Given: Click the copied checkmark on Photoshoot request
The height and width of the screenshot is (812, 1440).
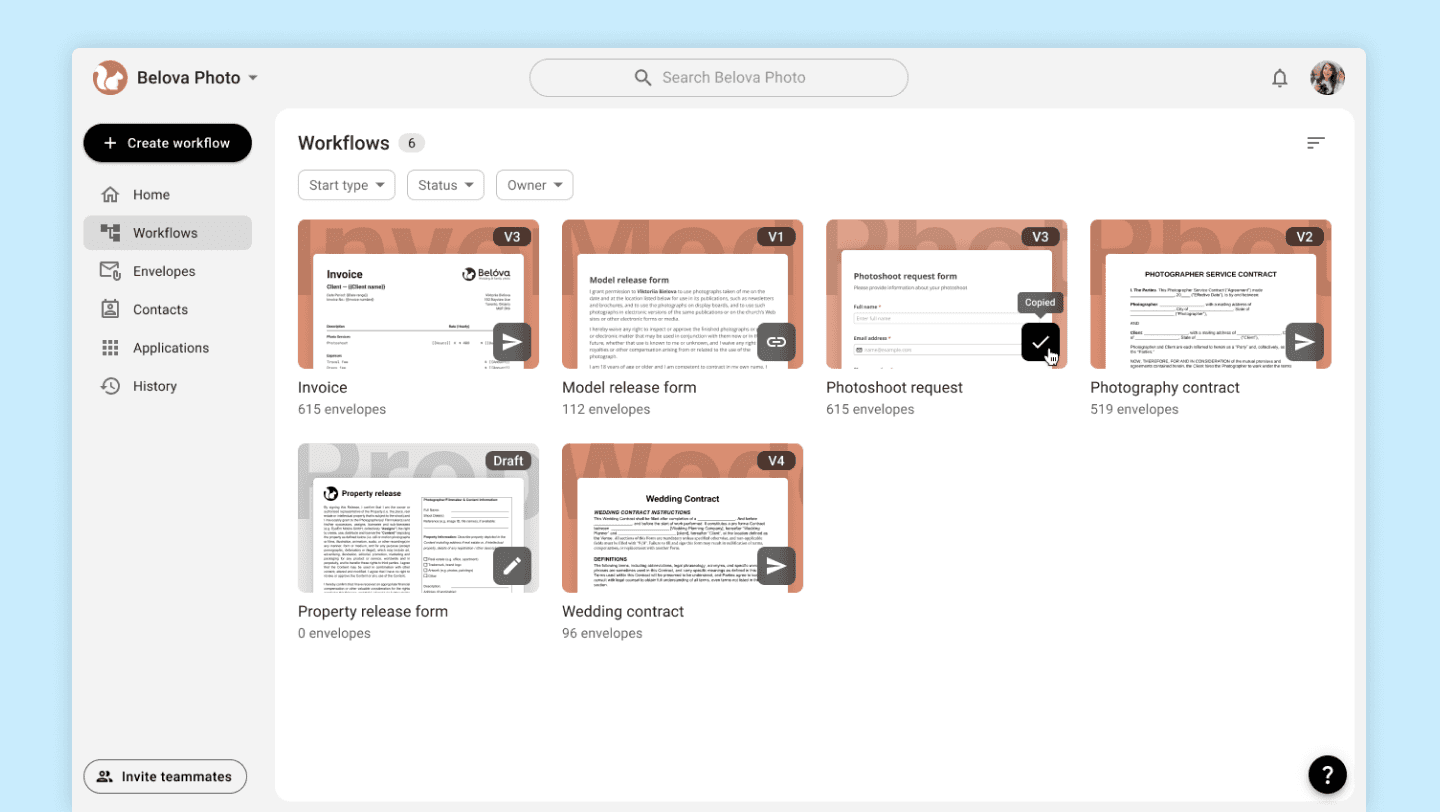Looking at the screenshot, I should click(1040, 342).
